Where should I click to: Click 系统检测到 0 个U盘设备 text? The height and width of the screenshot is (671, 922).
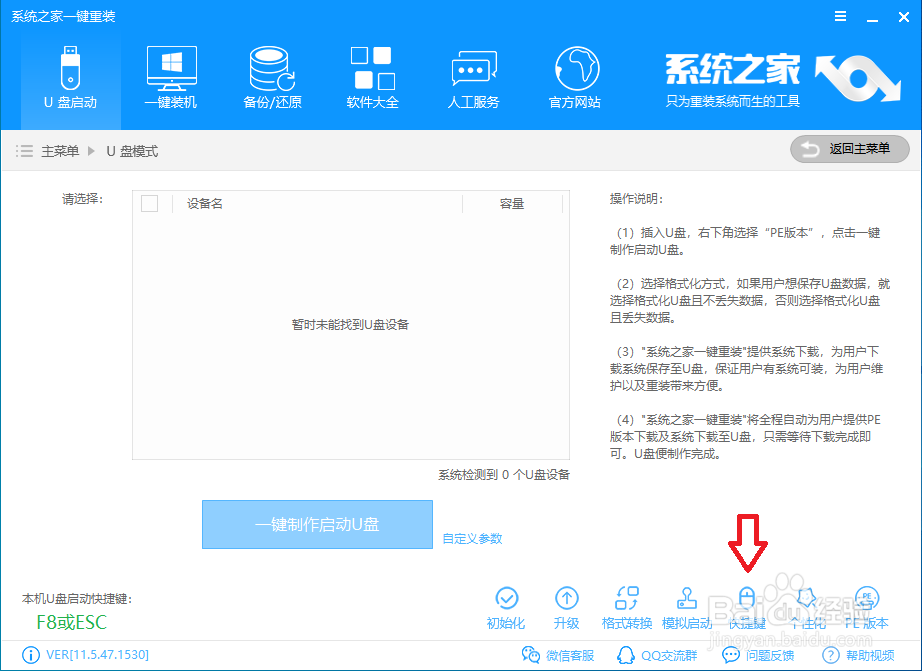[504, 475]
